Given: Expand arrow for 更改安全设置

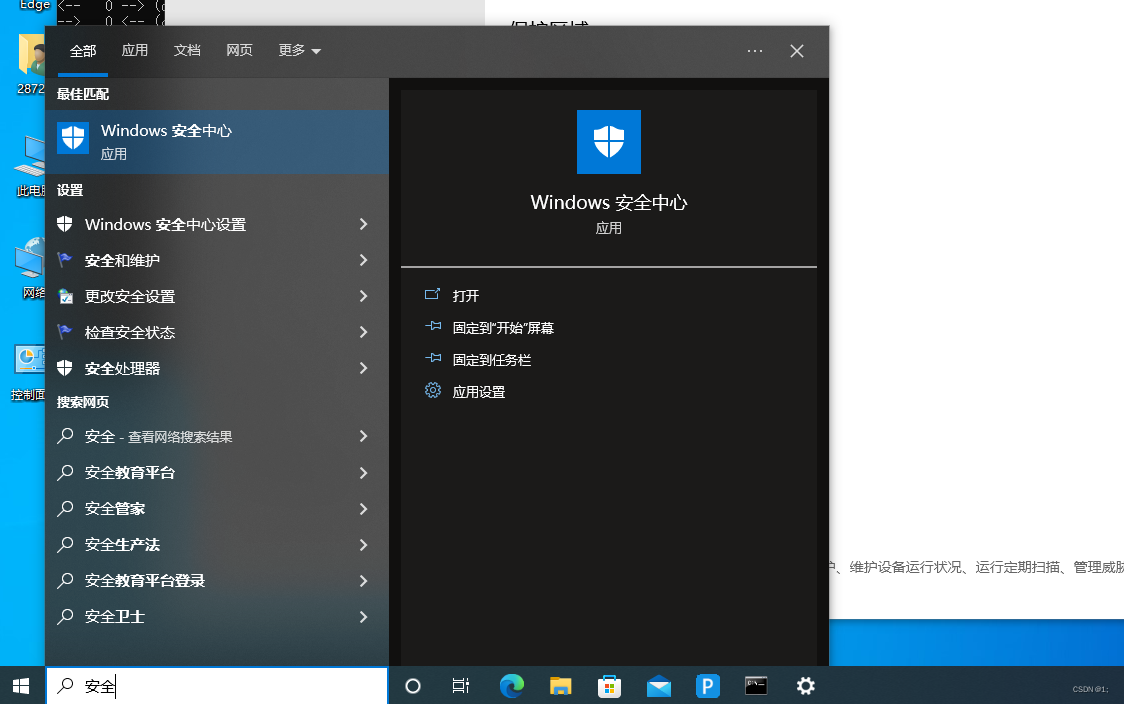Looking at the screenshot, I should coord(363,296).
